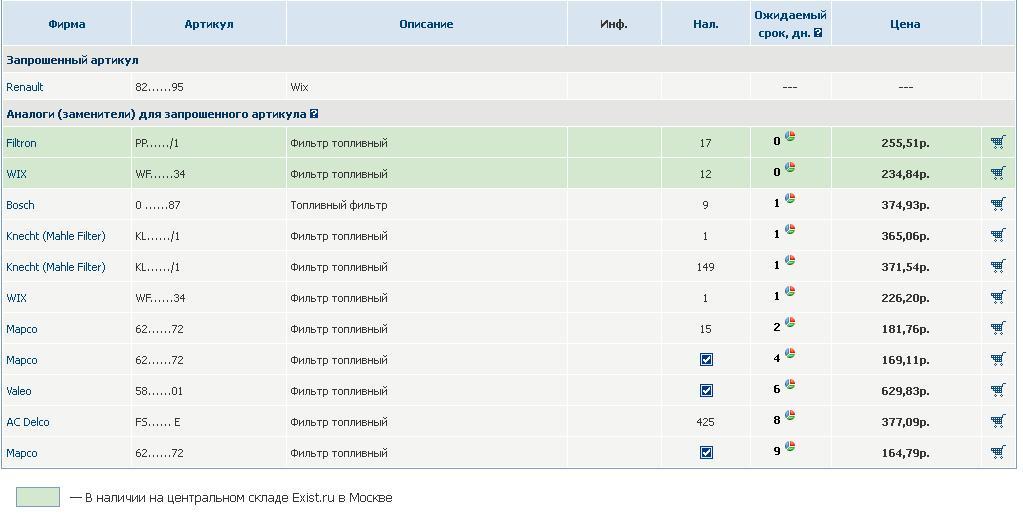This screenshot has height=517, width=1023.
Task: Select 'Wix' description in Renault row
Action: coord(299,87)
